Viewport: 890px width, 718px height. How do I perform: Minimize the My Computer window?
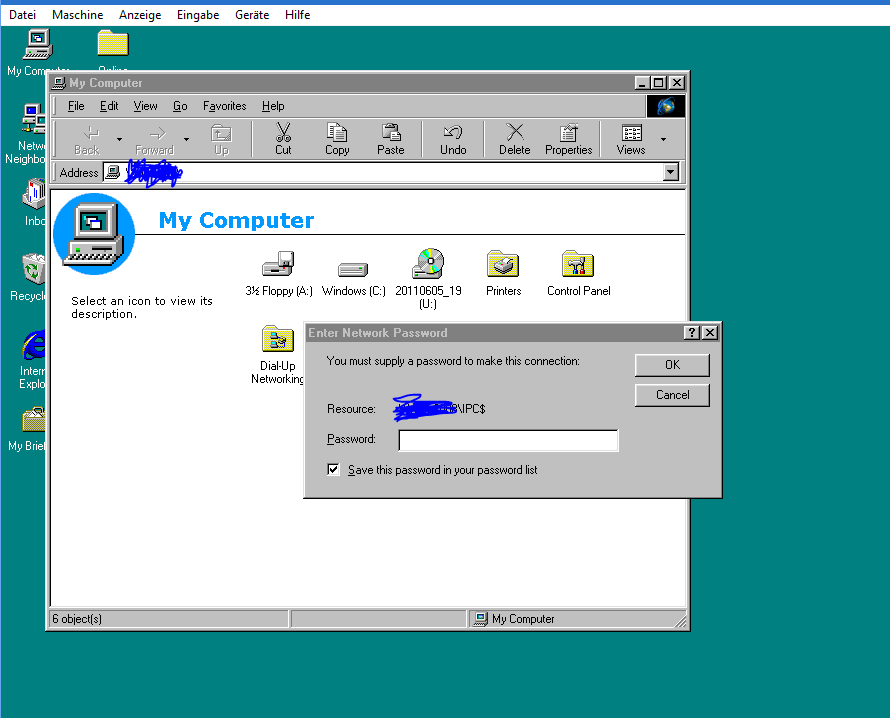click(642, 83)
